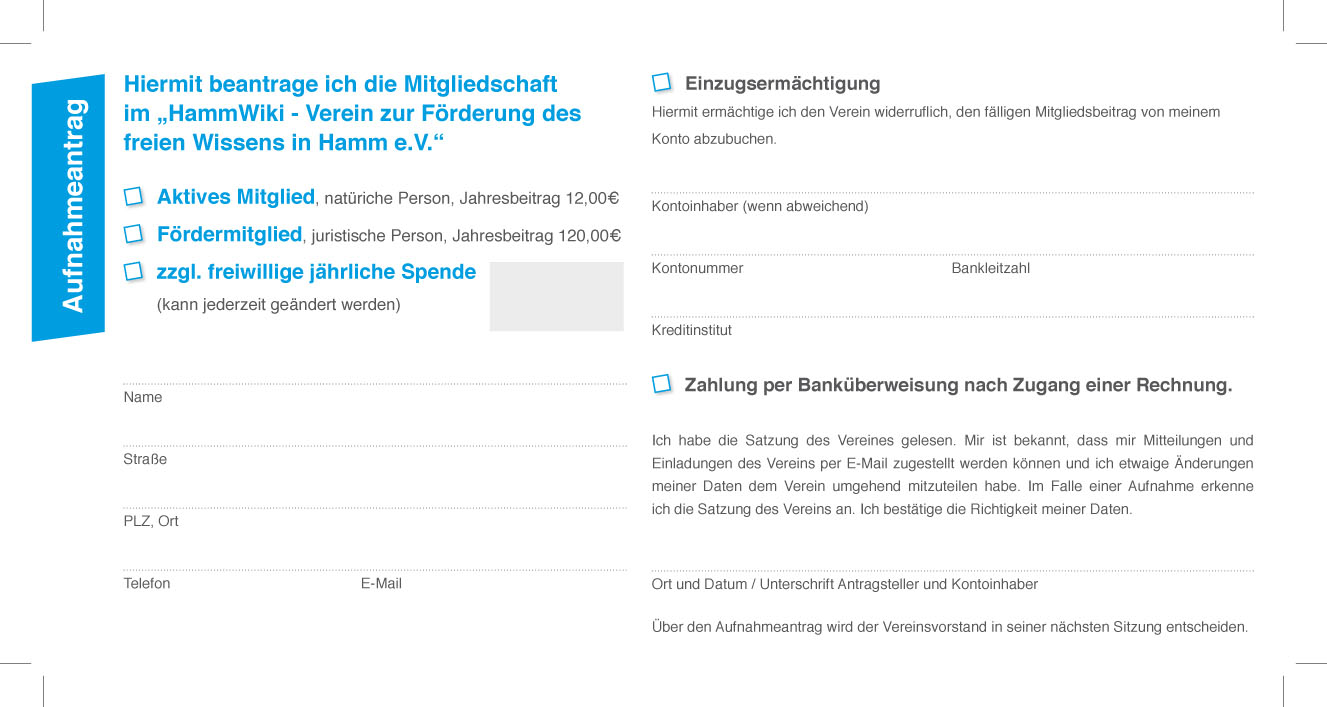
Task: Check the Aktives Mitglied checkbox
Action: click(x=133, y=197)
